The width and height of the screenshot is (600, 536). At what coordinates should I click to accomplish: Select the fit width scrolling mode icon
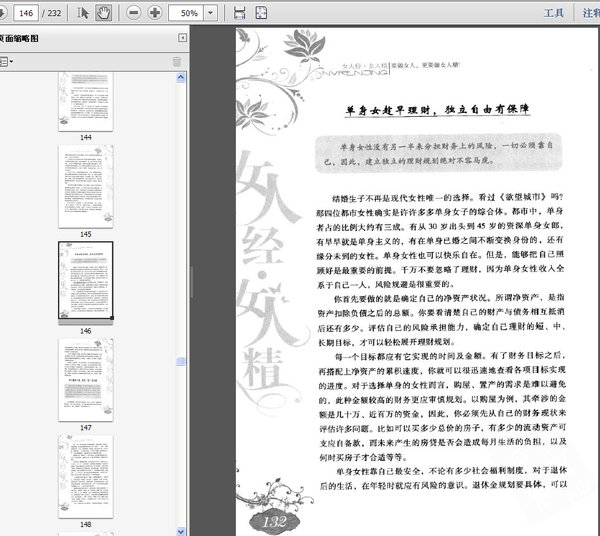(240, 13)
